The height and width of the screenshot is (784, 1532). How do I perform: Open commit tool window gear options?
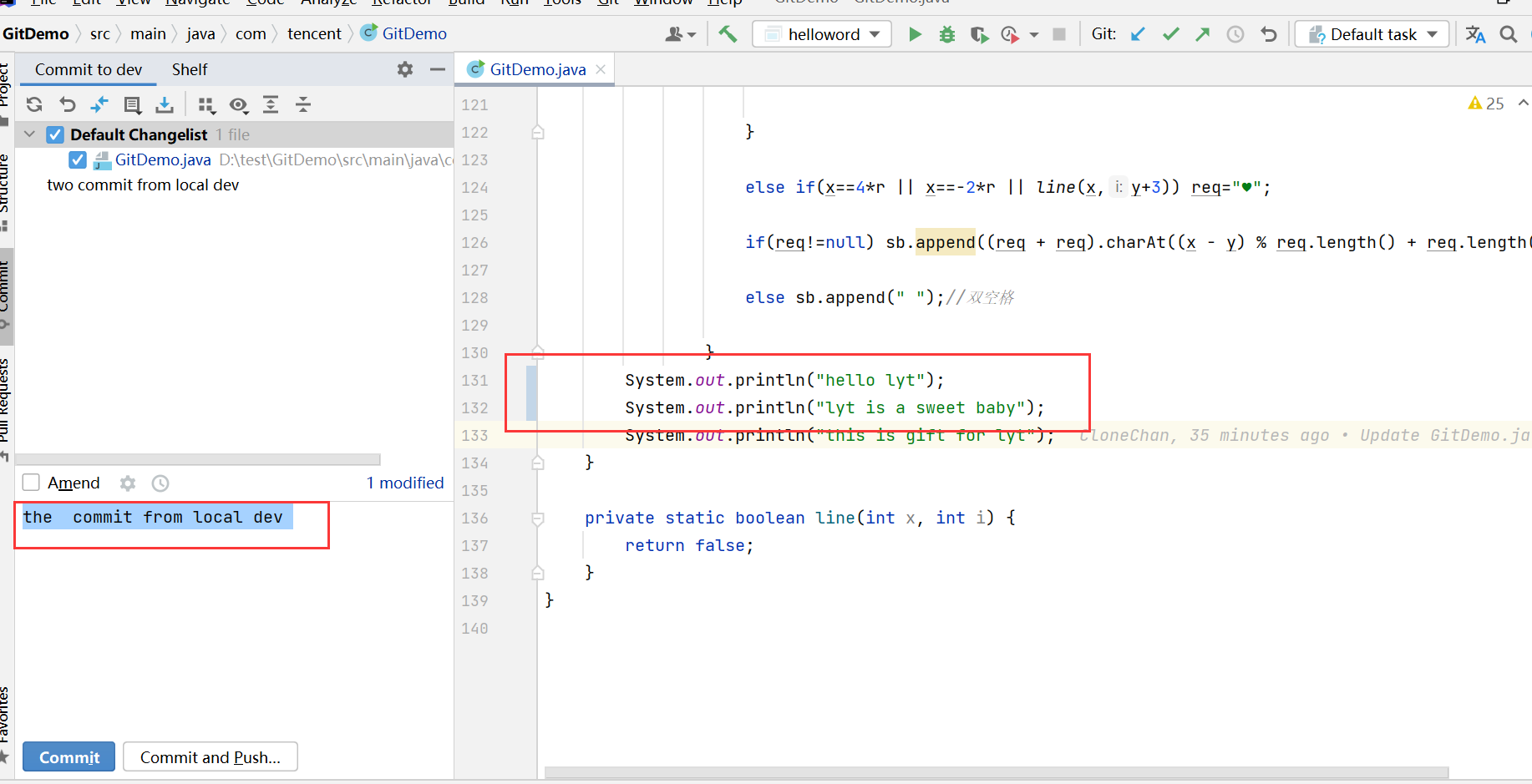[x=405, y=69]
